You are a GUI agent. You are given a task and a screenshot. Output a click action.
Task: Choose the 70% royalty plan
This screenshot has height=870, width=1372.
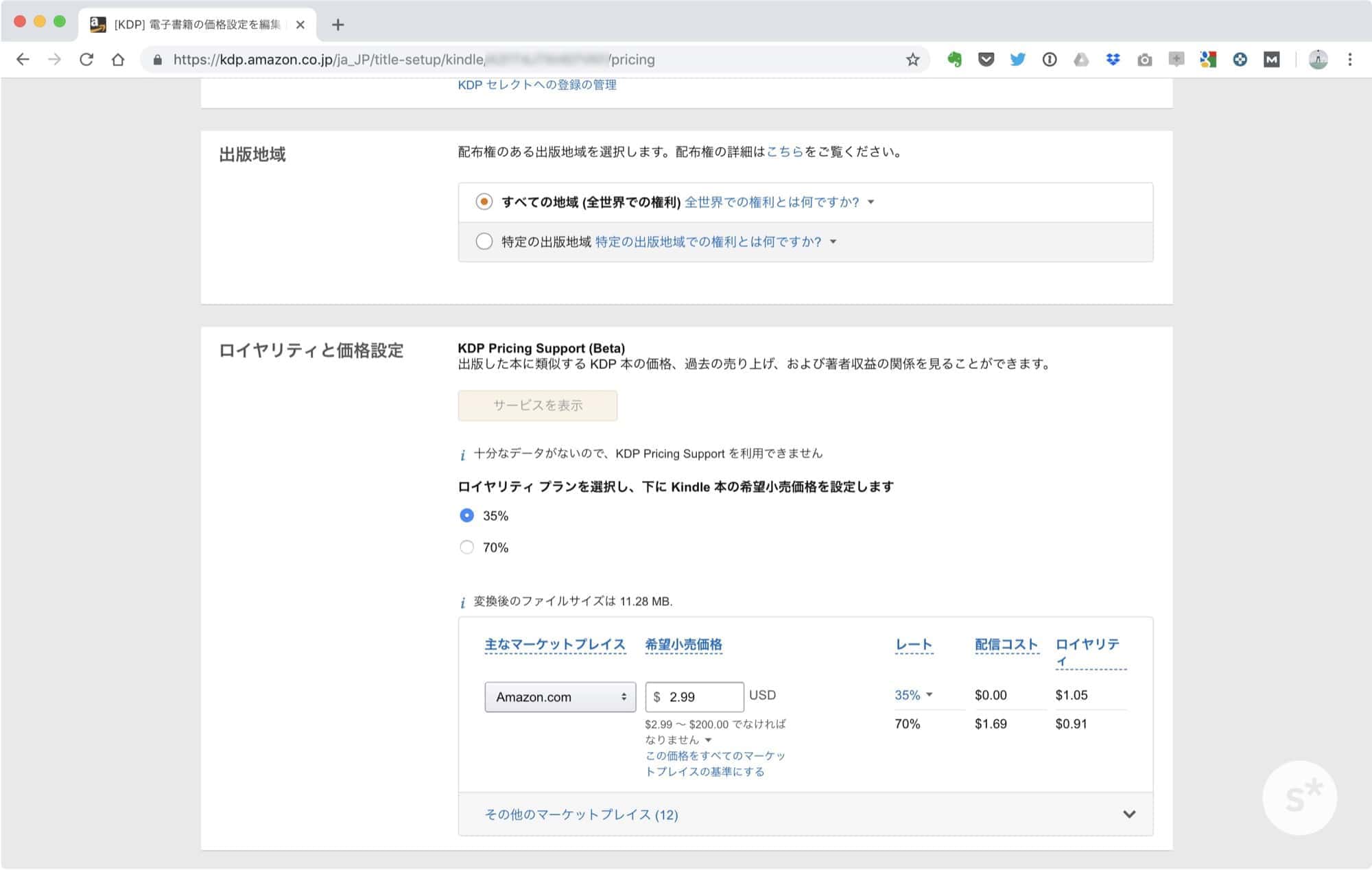(466, 548)
